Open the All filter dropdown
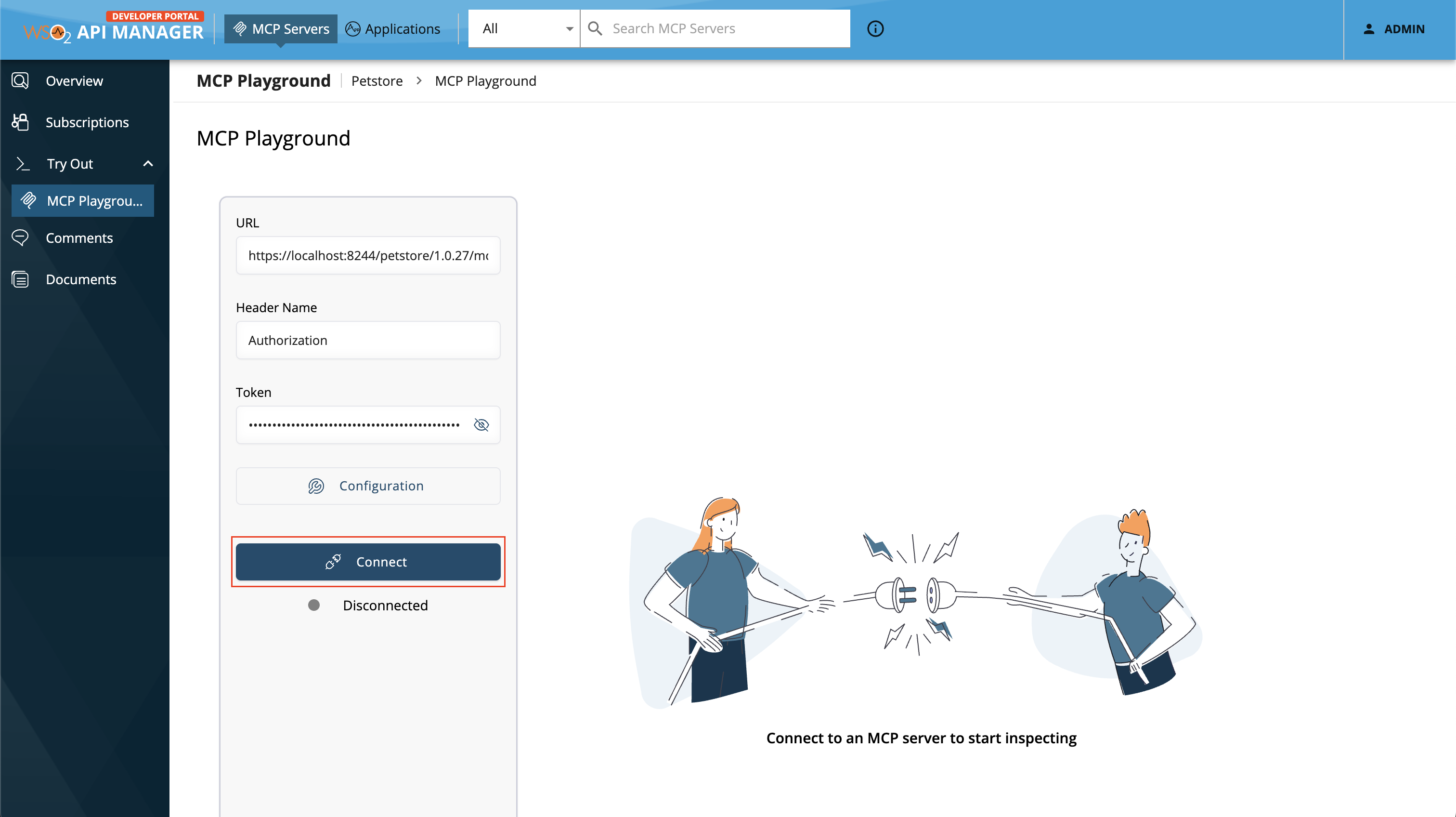1456x817 pixels. click(x=524, y=29)
